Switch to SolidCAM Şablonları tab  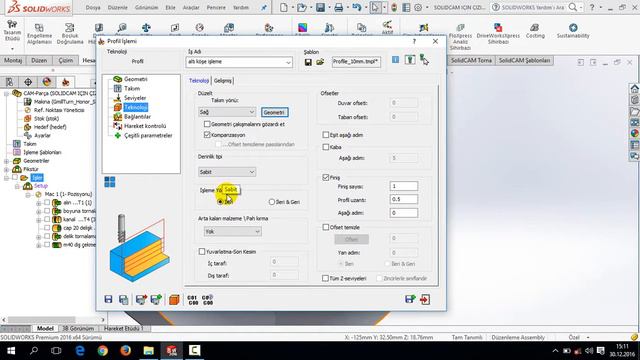click(x=524, y=60)
